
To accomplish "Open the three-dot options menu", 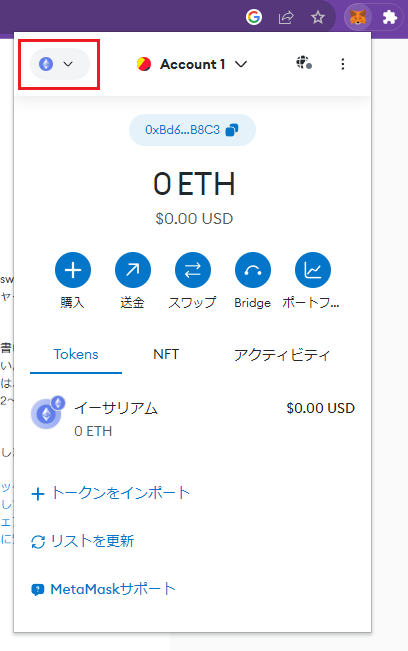I will click(x=343, y=64).
